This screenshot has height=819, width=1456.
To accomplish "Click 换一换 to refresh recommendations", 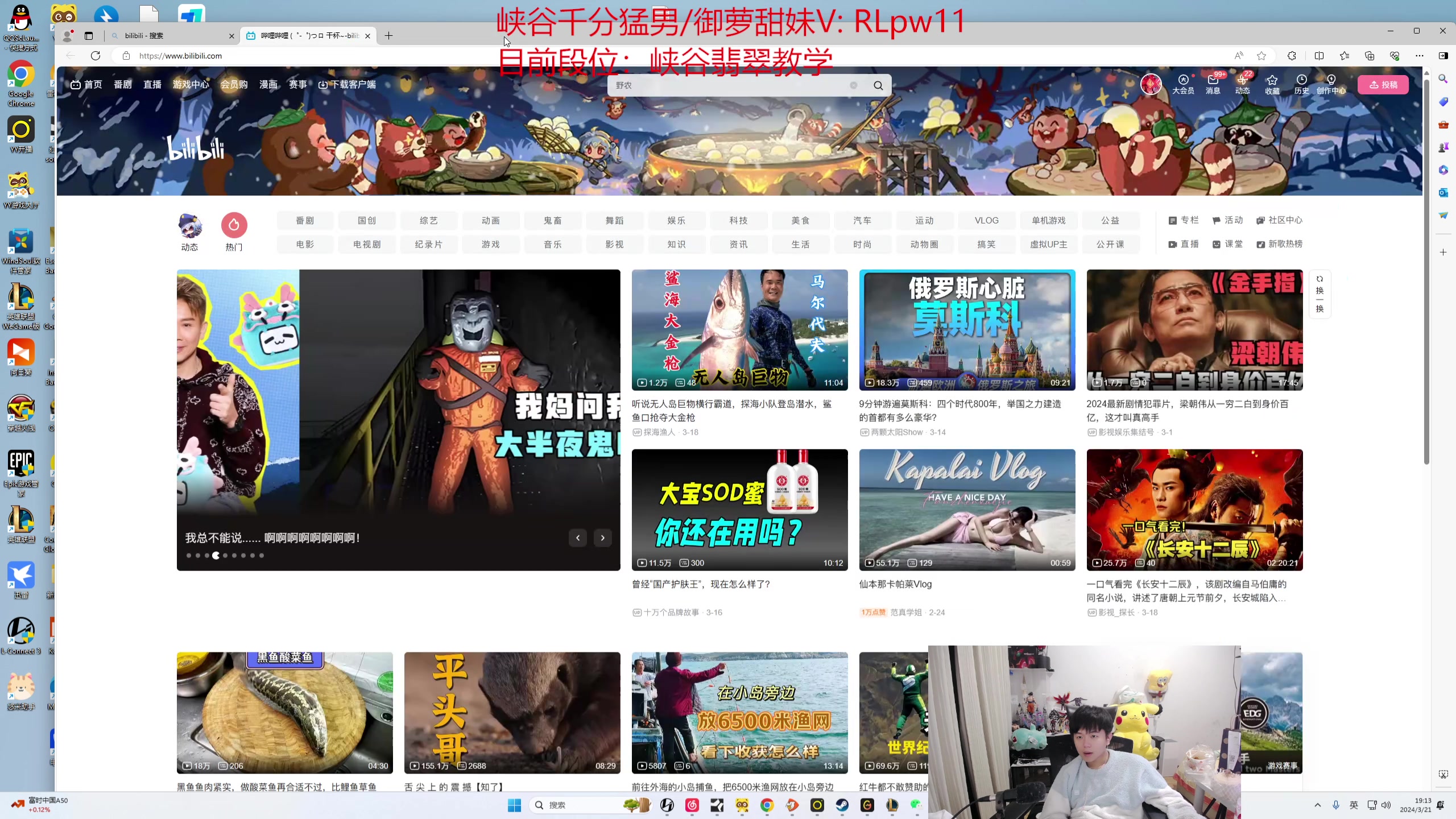I will 1319,294.
